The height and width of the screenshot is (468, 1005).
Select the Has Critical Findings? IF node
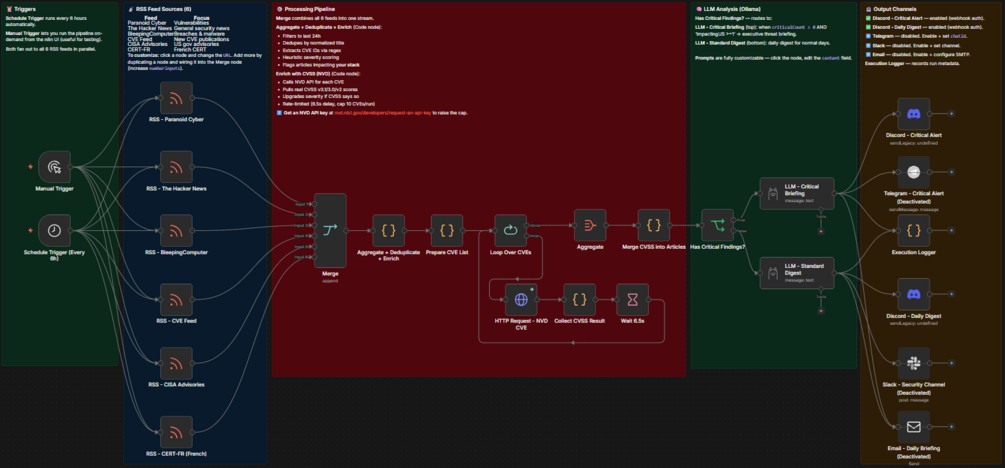coord(717,225)
